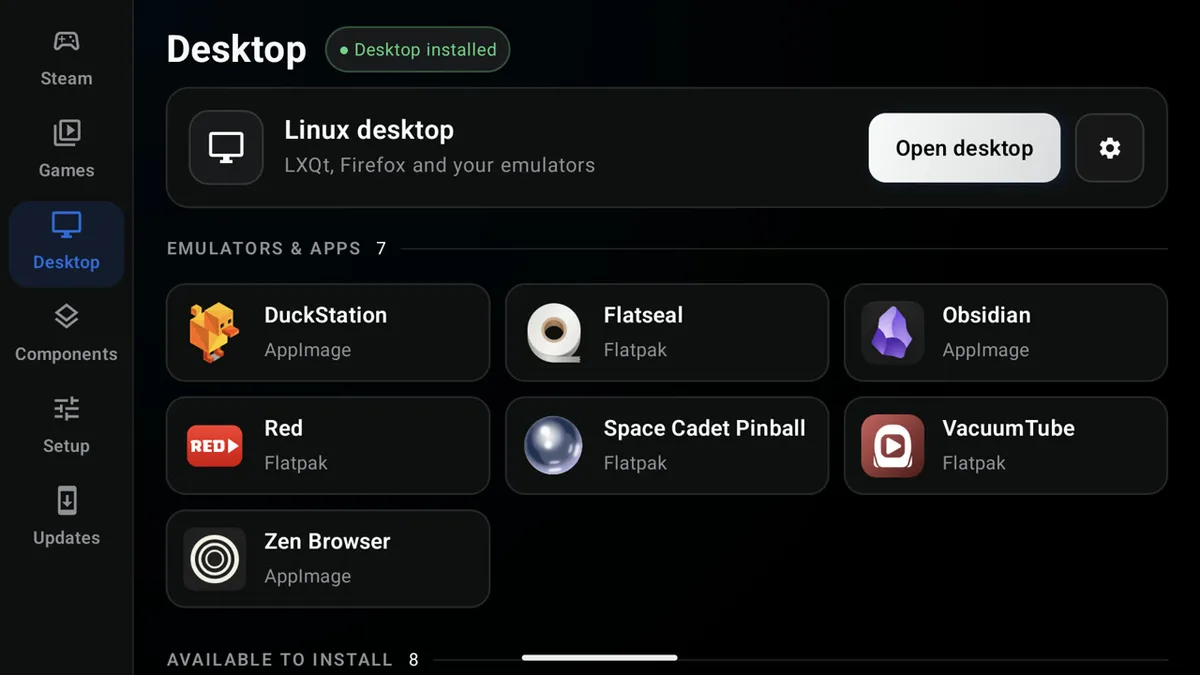
Task: Select the Zen Browser app name
Action: 327,541
